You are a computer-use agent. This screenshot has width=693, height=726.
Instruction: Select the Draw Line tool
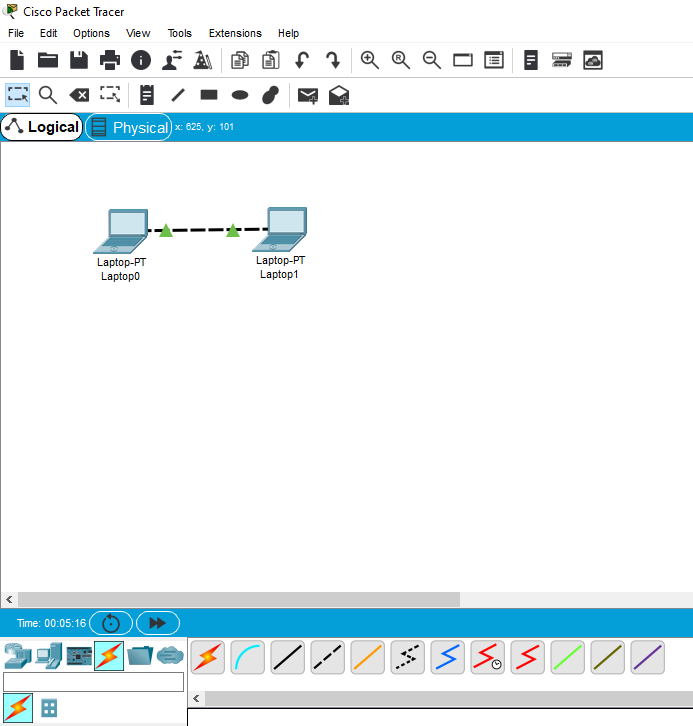pos(178,95)
